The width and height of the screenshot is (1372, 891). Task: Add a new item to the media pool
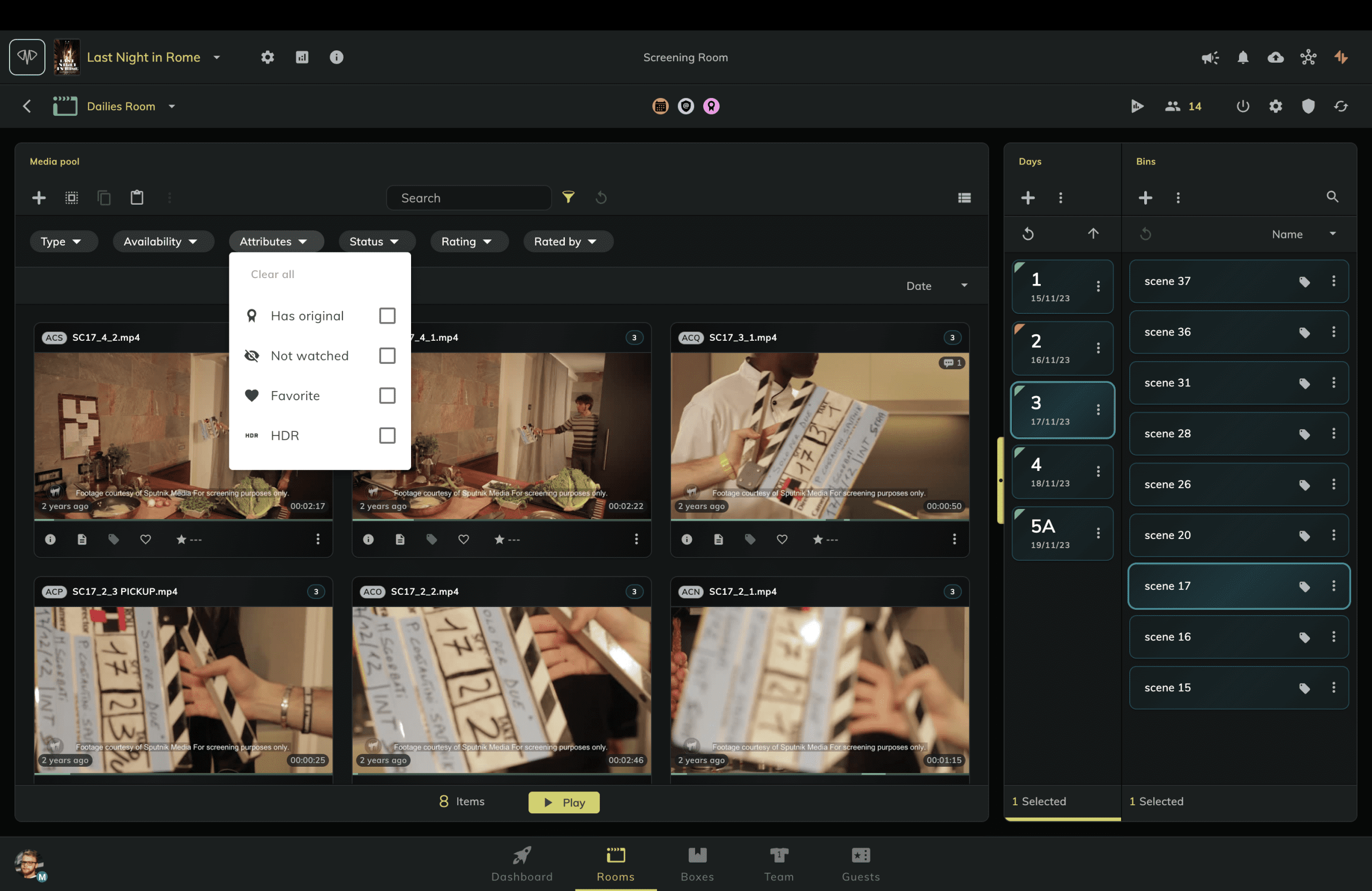tap(38, 198)
